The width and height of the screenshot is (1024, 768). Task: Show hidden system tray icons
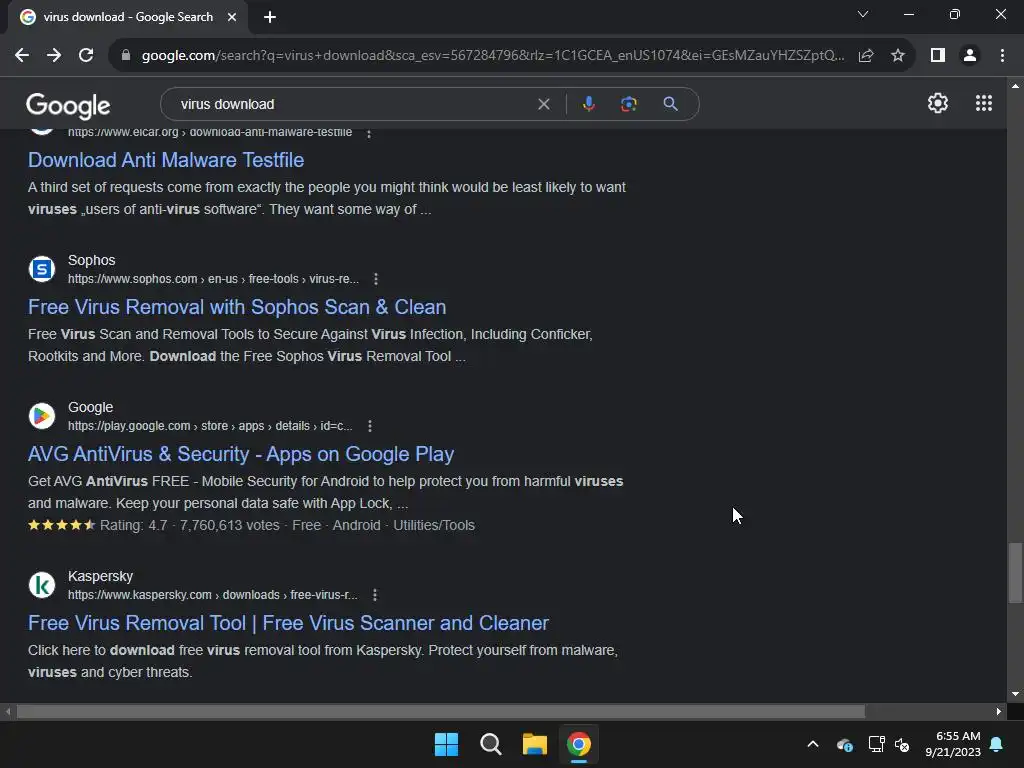coord(813,744)
